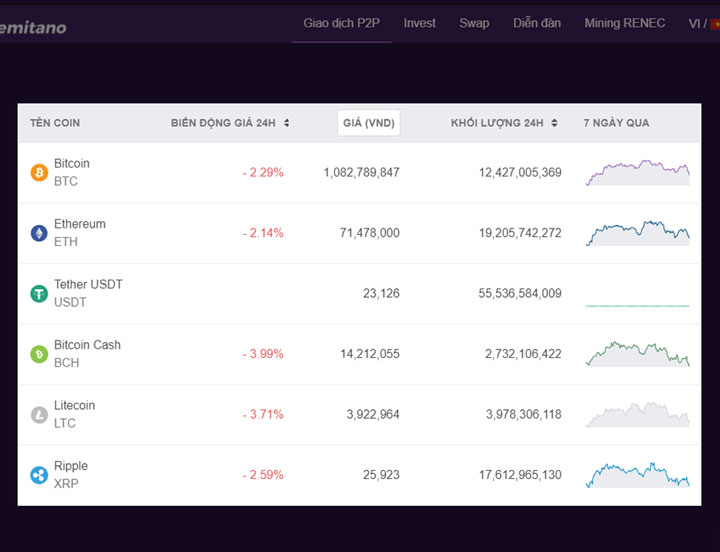Screen dimensions: 720x552
Task: Click the Bitcoin orange coin icon
Action: tap(39, 173)
